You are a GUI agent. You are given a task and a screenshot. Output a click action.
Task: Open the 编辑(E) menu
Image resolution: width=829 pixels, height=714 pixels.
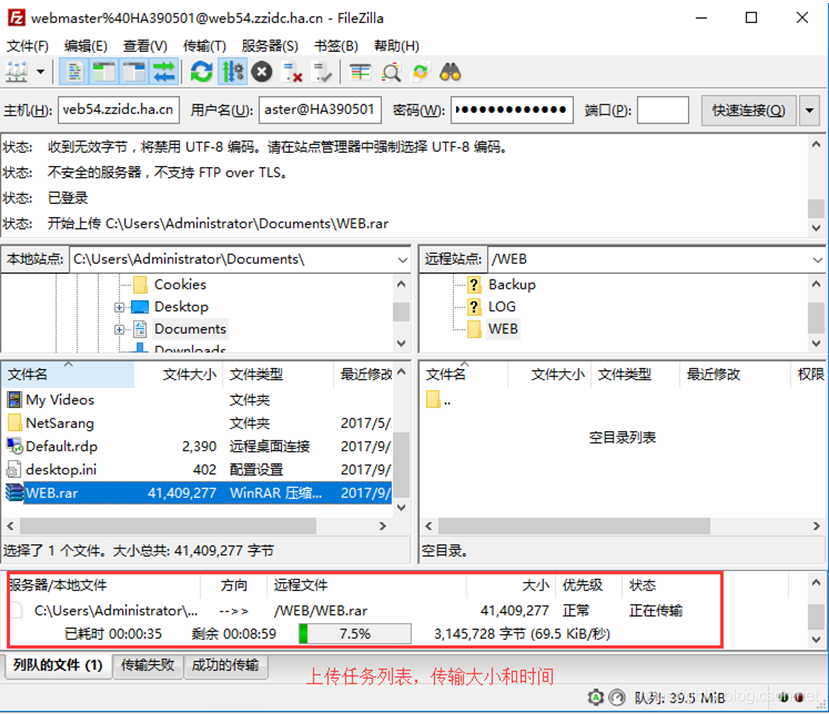(86, 46)
